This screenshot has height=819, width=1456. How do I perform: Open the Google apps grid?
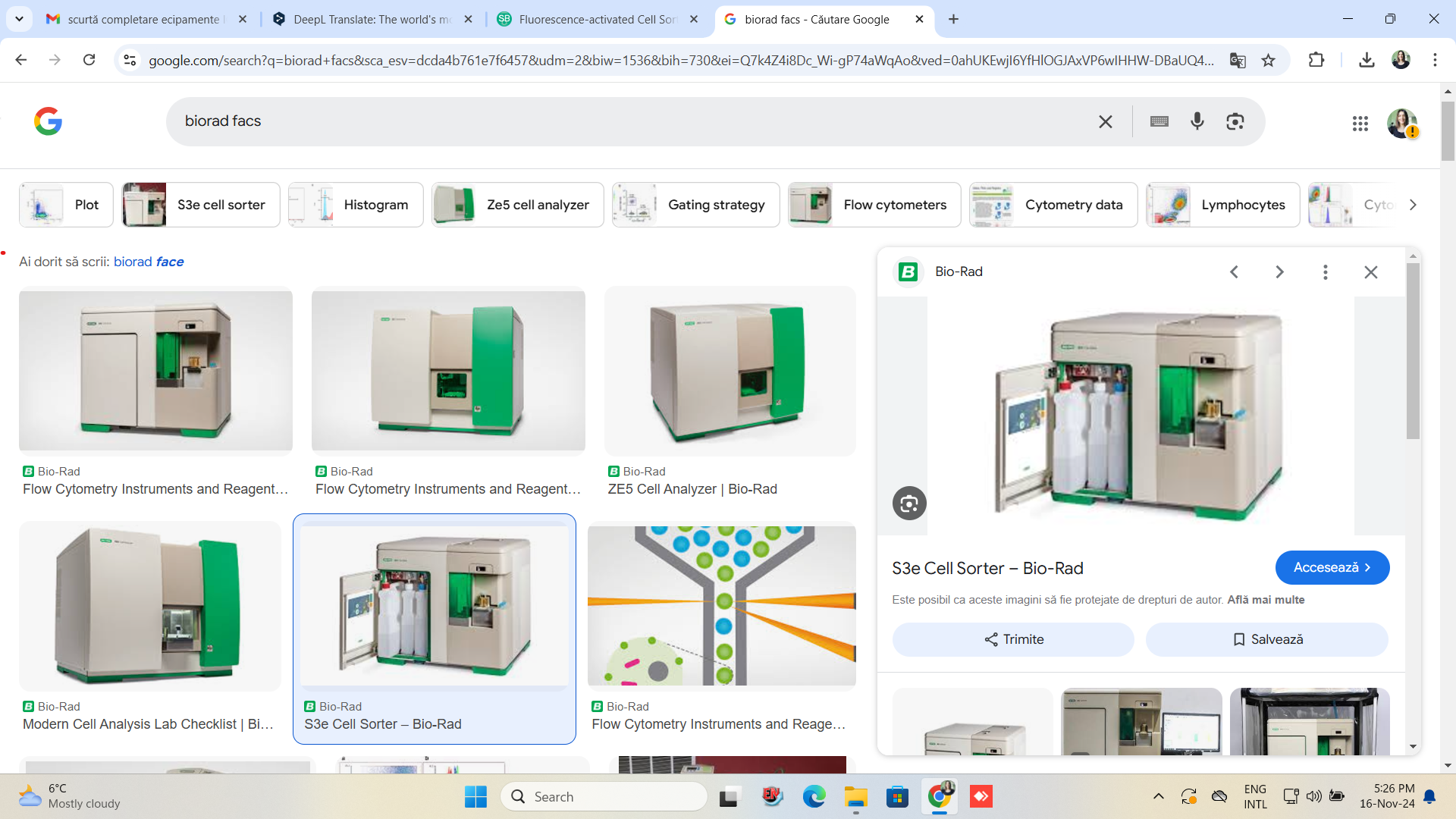1360,123
